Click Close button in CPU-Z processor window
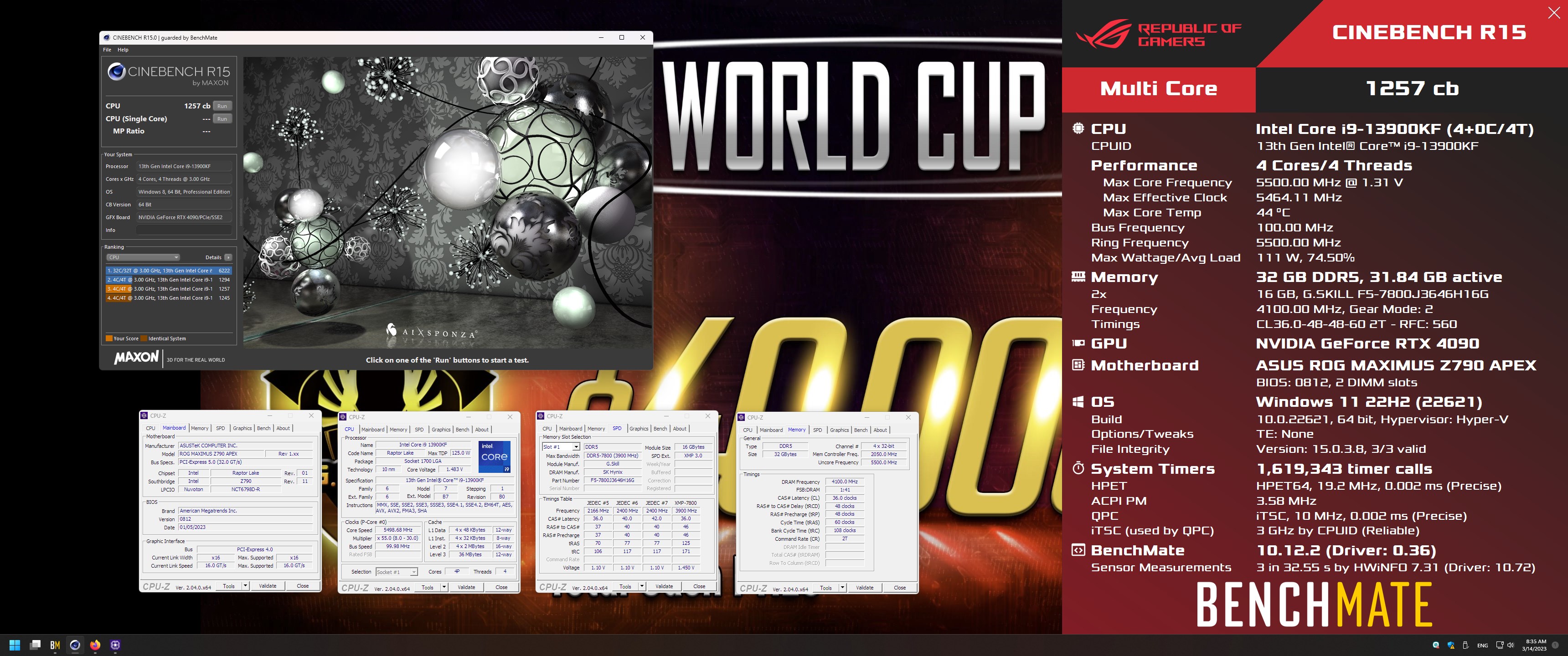1568x656 pixels. click(501, 587)
